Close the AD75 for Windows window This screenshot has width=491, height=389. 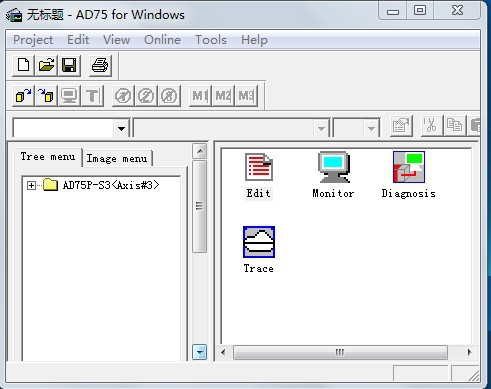pyautogui.click(x=457, y=11)
